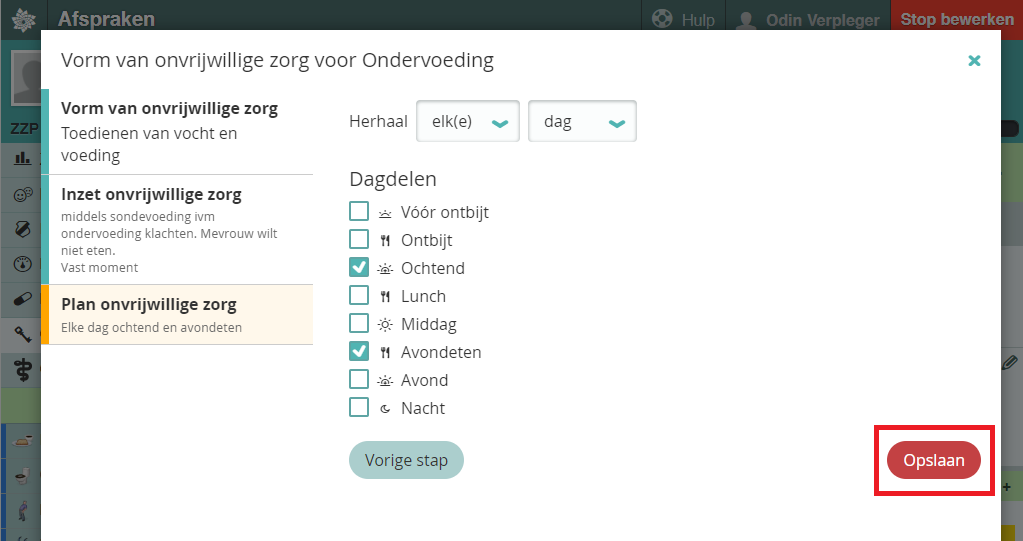Image resolution: width=1023 pixels, height=541 pixels.
Task: Click the caduceus medical sidebar icon
Action: 21,369
